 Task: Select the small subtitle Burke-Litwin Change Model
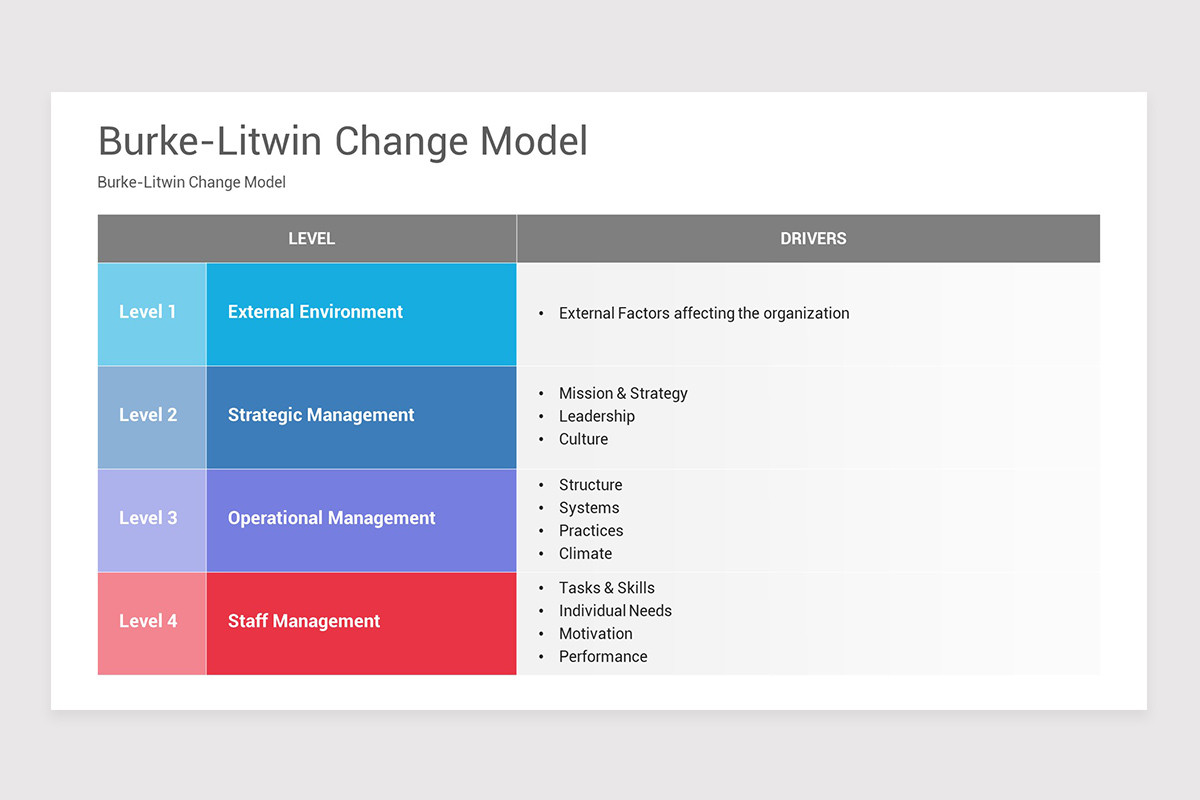click(192, 182)
